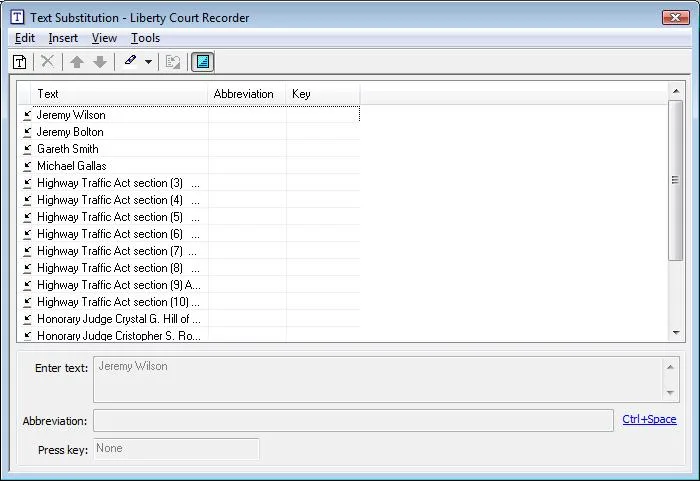
Task: Click the Text Substitution title bar icon
Action: click(17, 17)
